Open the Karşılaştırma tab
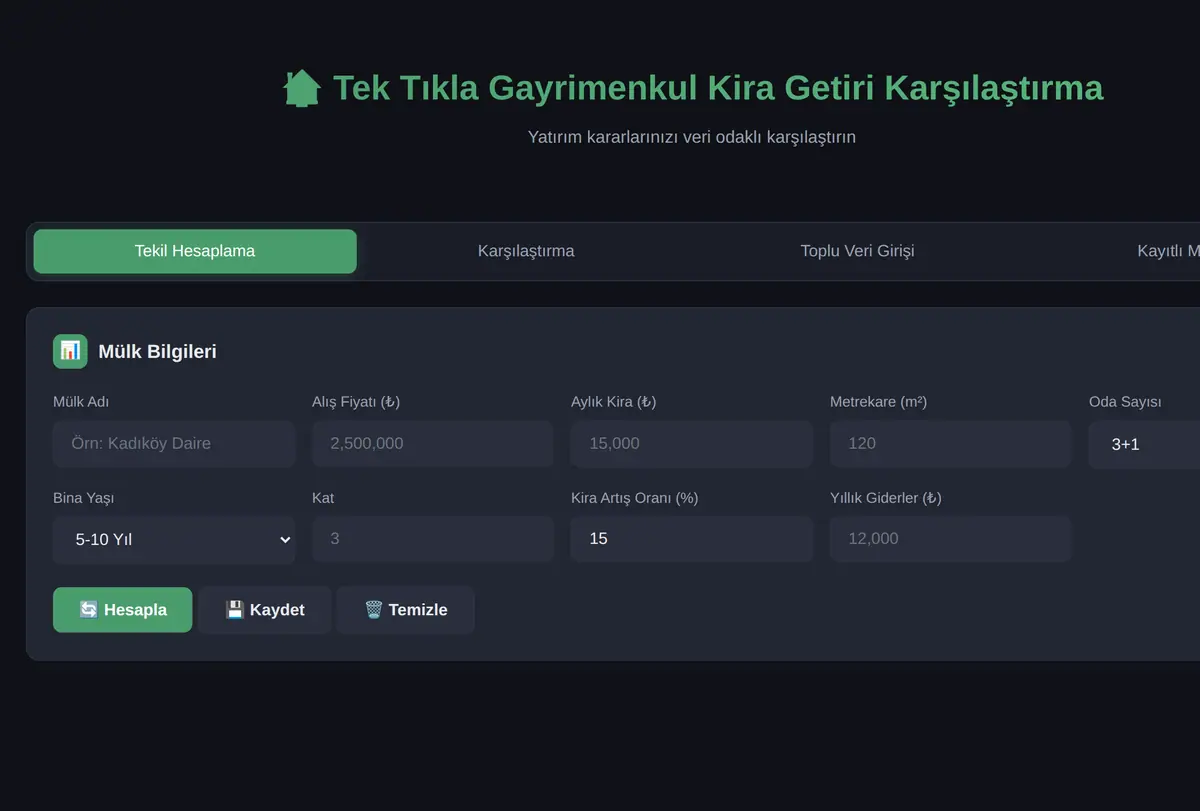This screenshot has width=1200, height=811. pos(526,251)
